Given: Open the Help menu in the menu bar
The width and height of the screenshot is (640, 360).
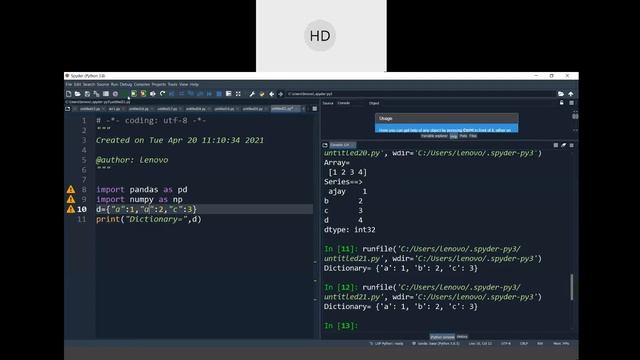Looking at the screenshot, I should click(194, 84).
